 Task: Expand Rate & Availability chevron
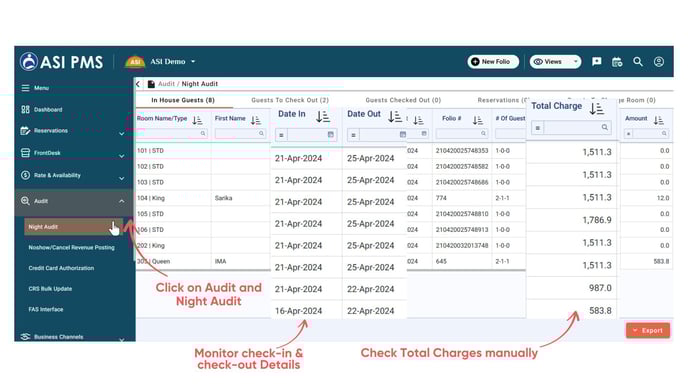tap(122, 178)
